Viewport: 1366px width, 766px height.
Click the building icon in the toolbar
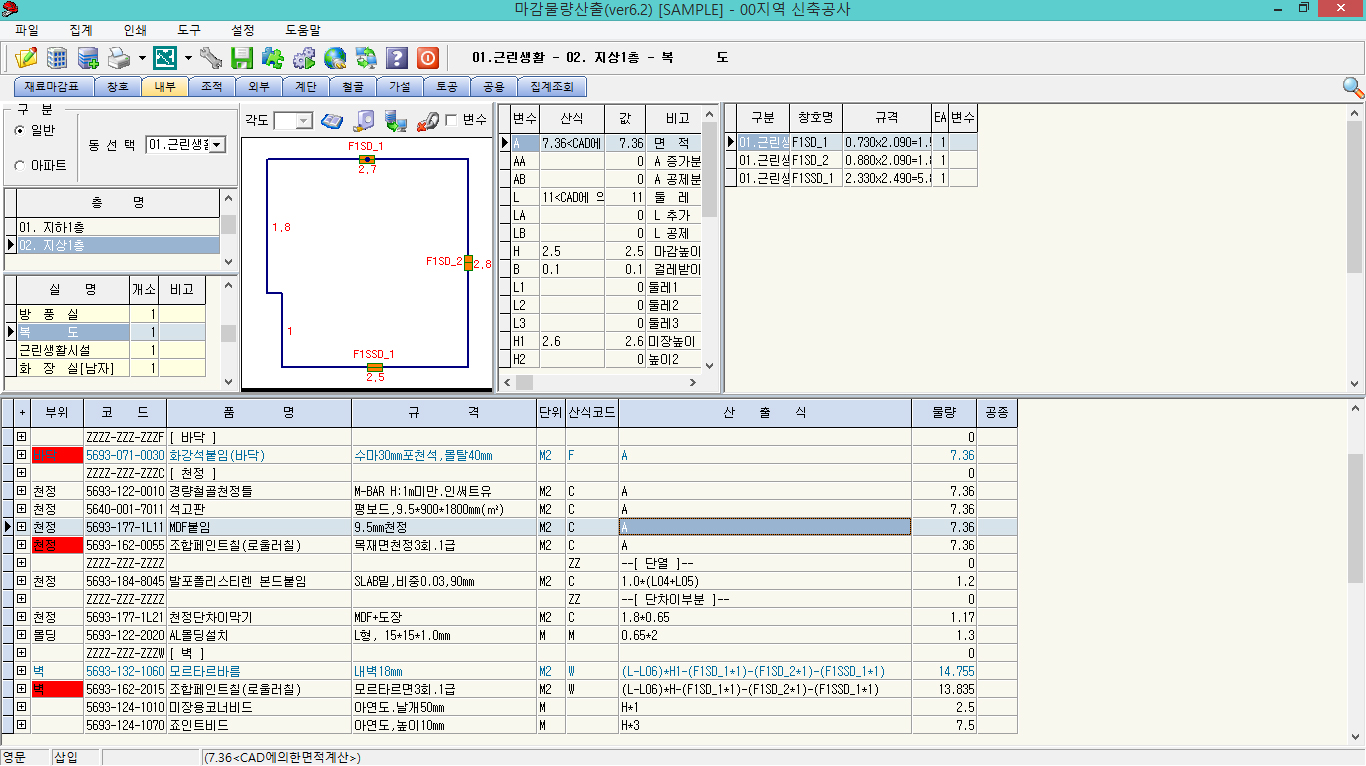57,58
